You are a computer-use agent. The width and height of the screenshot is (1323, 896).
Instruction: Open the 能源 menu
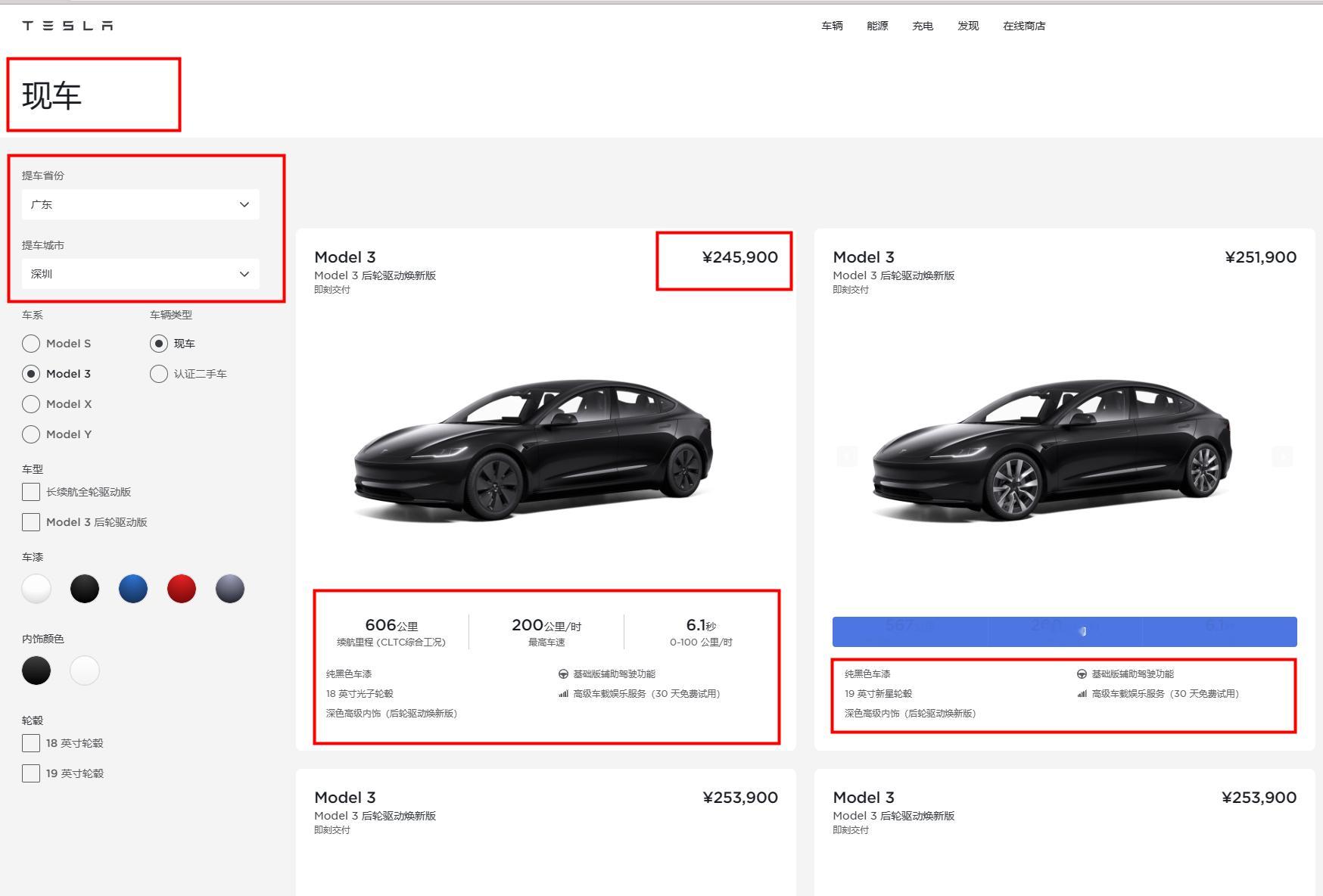877,26
